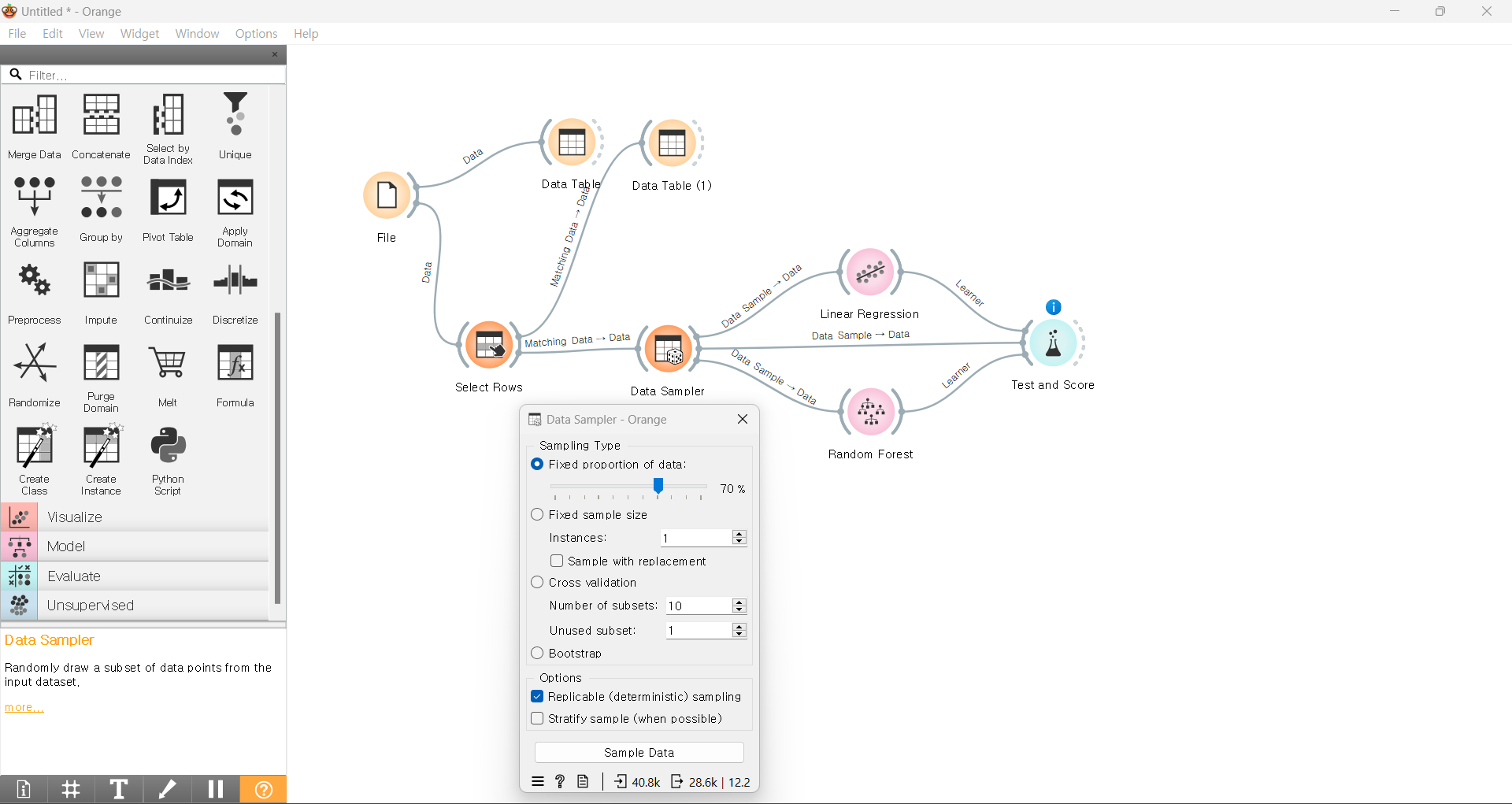The width and height of the screenshot is (1512, 804).
Task: Open the Widget menu
Action: 139,34
